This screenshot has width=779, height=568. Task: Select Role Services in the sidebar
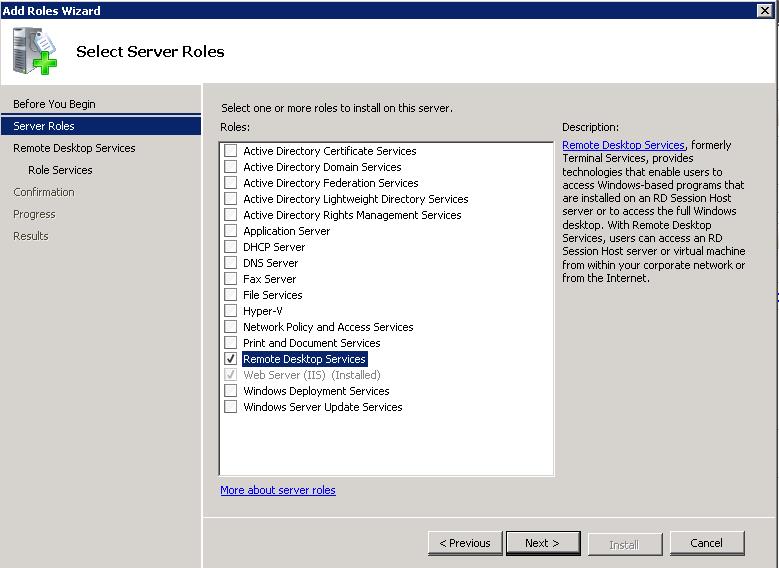(x=60, y=170)
